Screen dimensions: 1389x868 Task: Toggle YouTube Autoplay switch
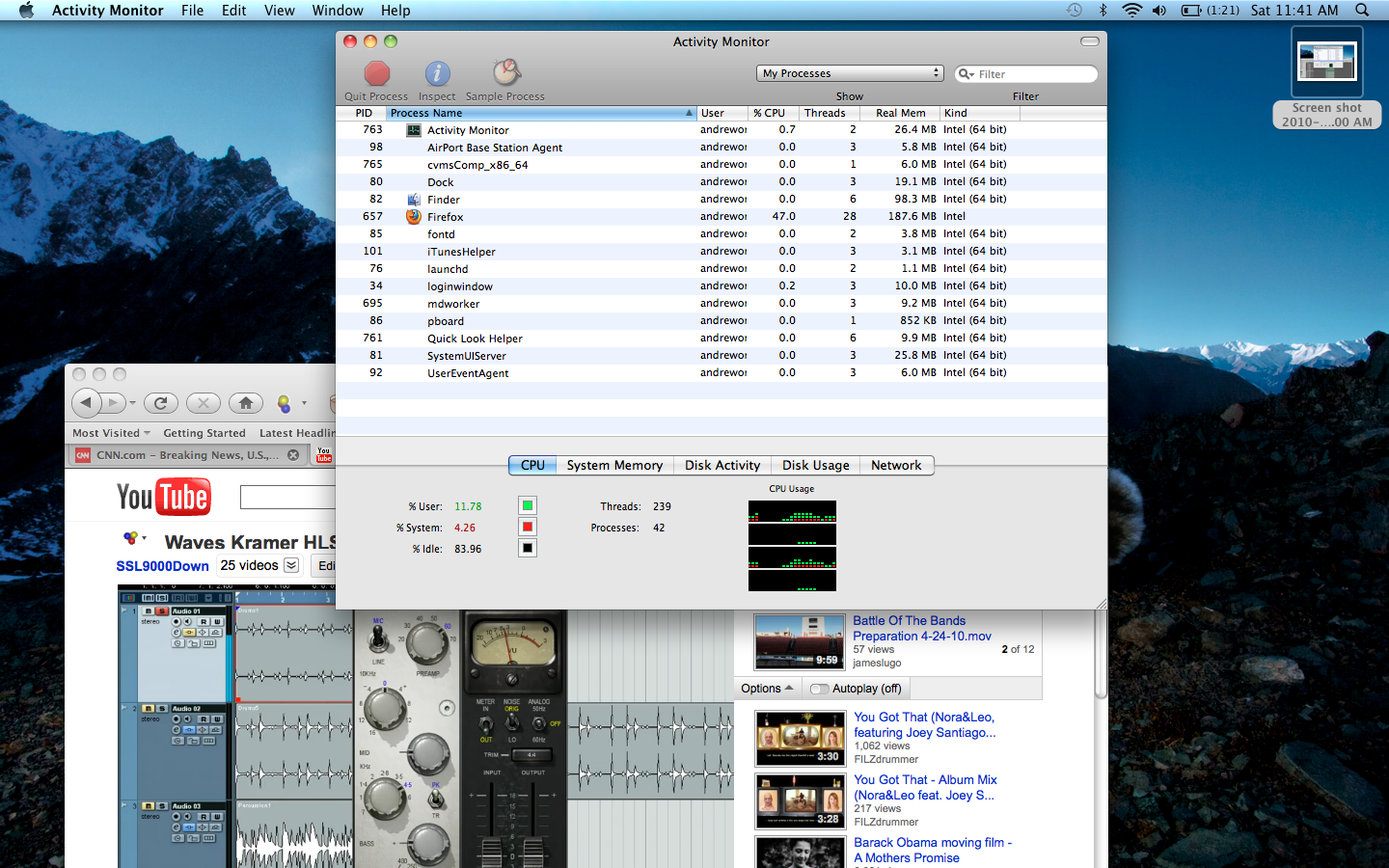point(819,689)
